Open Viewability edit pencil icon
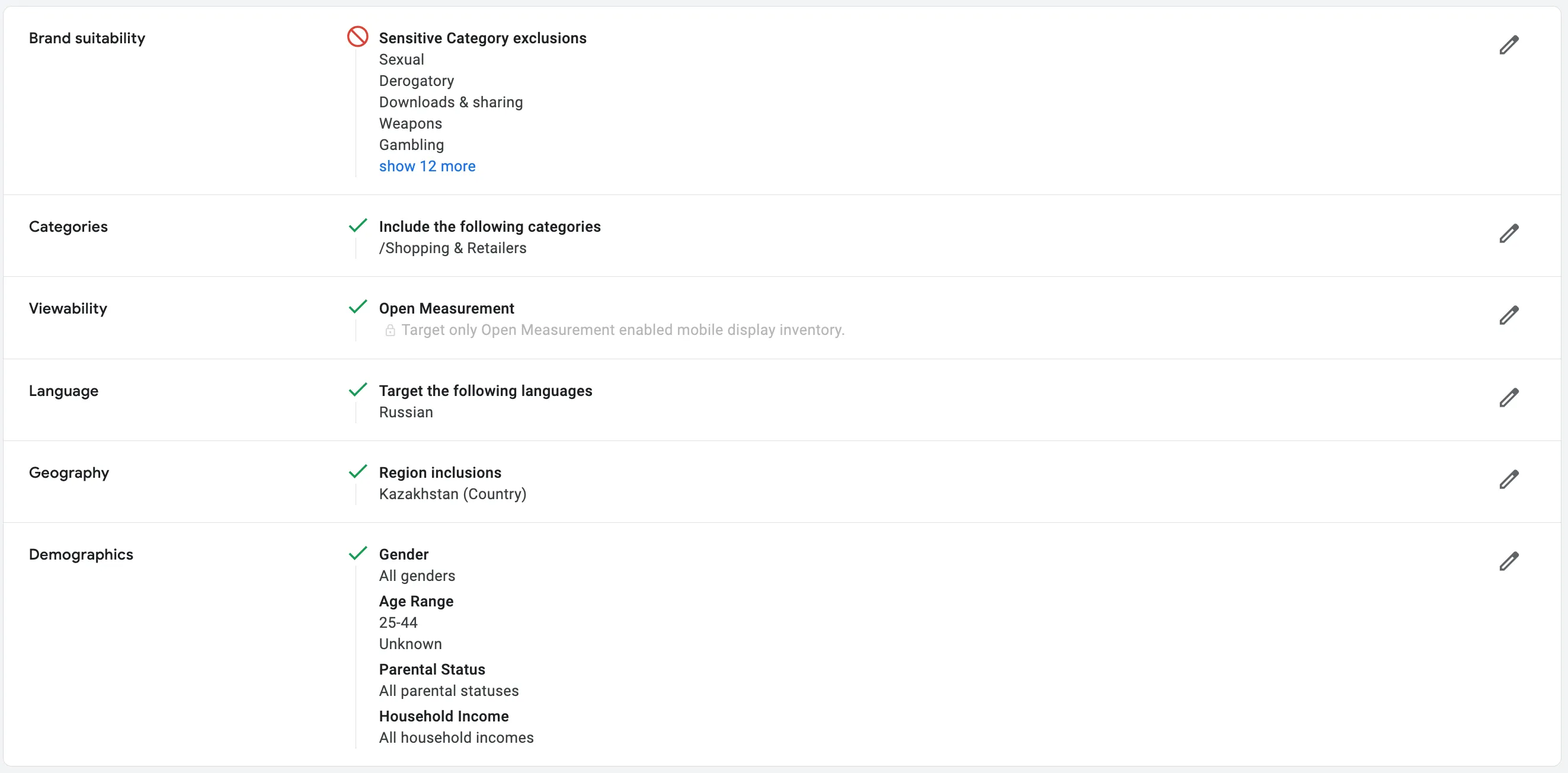1568x773 pixels. pos(1509,315)
